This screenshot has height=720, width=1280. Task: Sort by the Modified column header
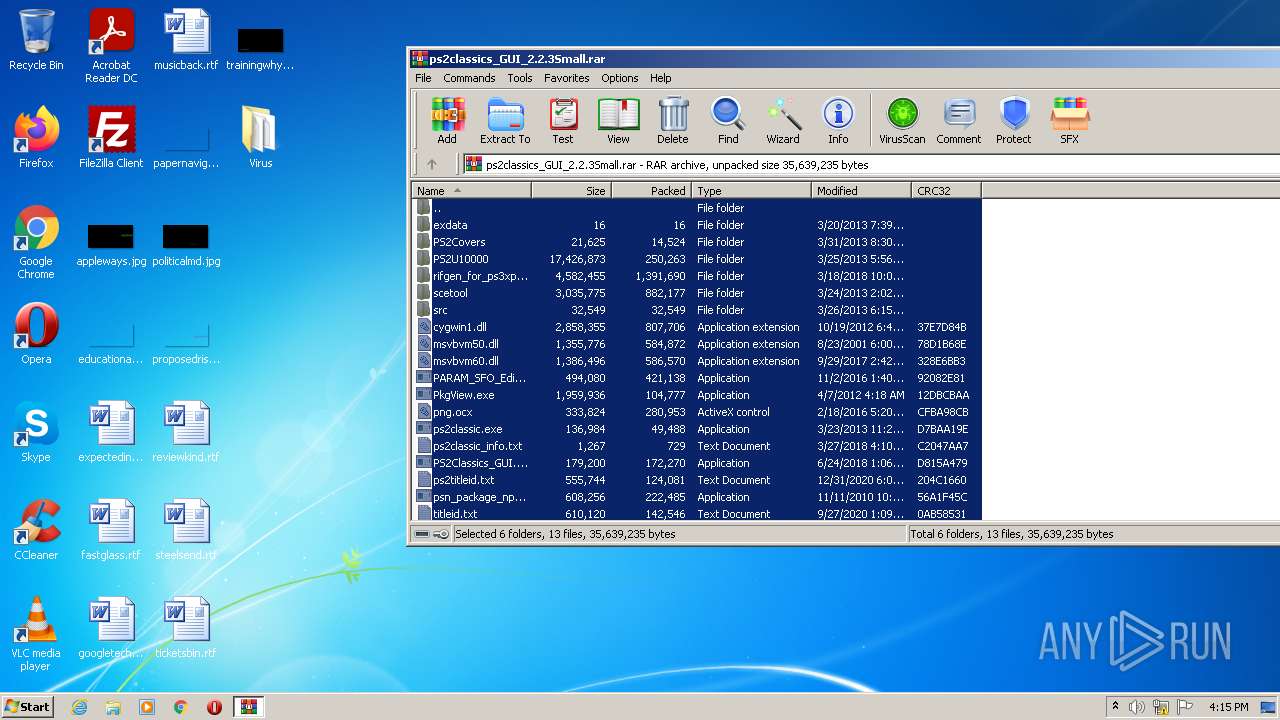pyautogui.click(x=861, y=190)
